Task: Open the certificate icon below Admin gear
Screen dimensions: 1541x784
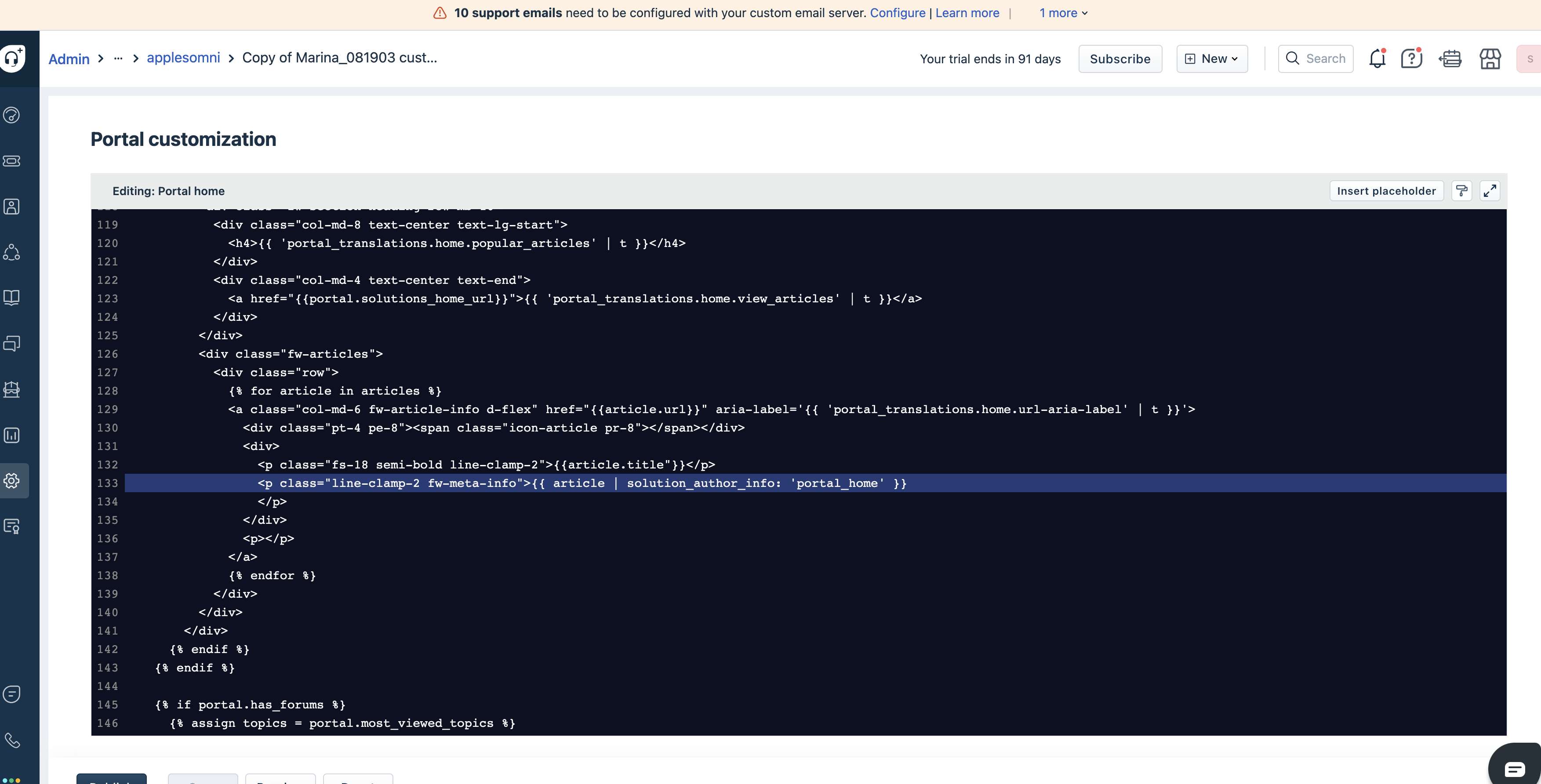Action: pos(12,526)
